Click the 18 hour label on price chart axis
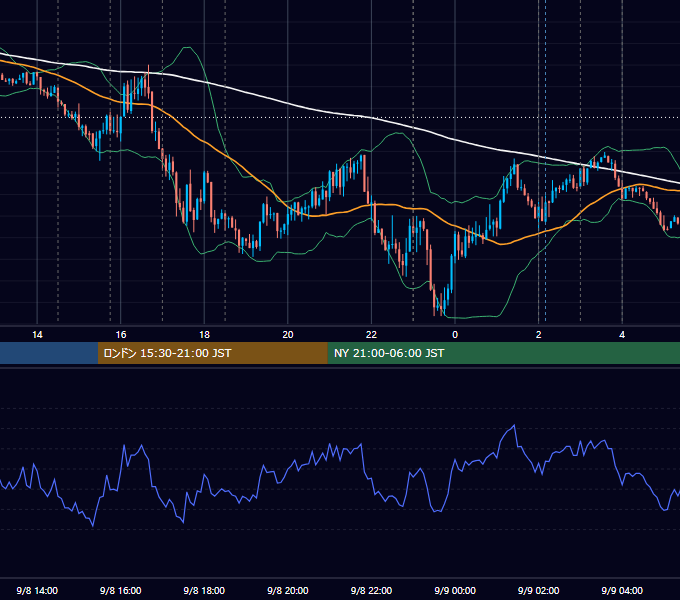This screenshot has width=680, height=600. coord(204,335)
